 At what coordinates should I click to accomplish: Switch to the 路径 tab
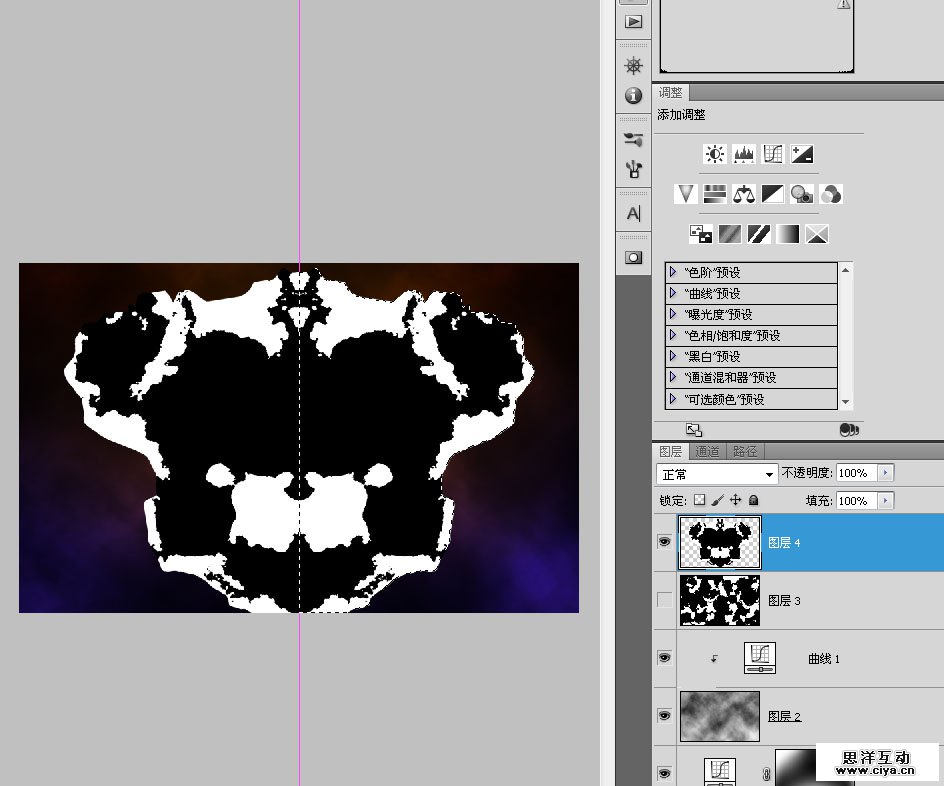pyautogui.click(x=744, y=452)
